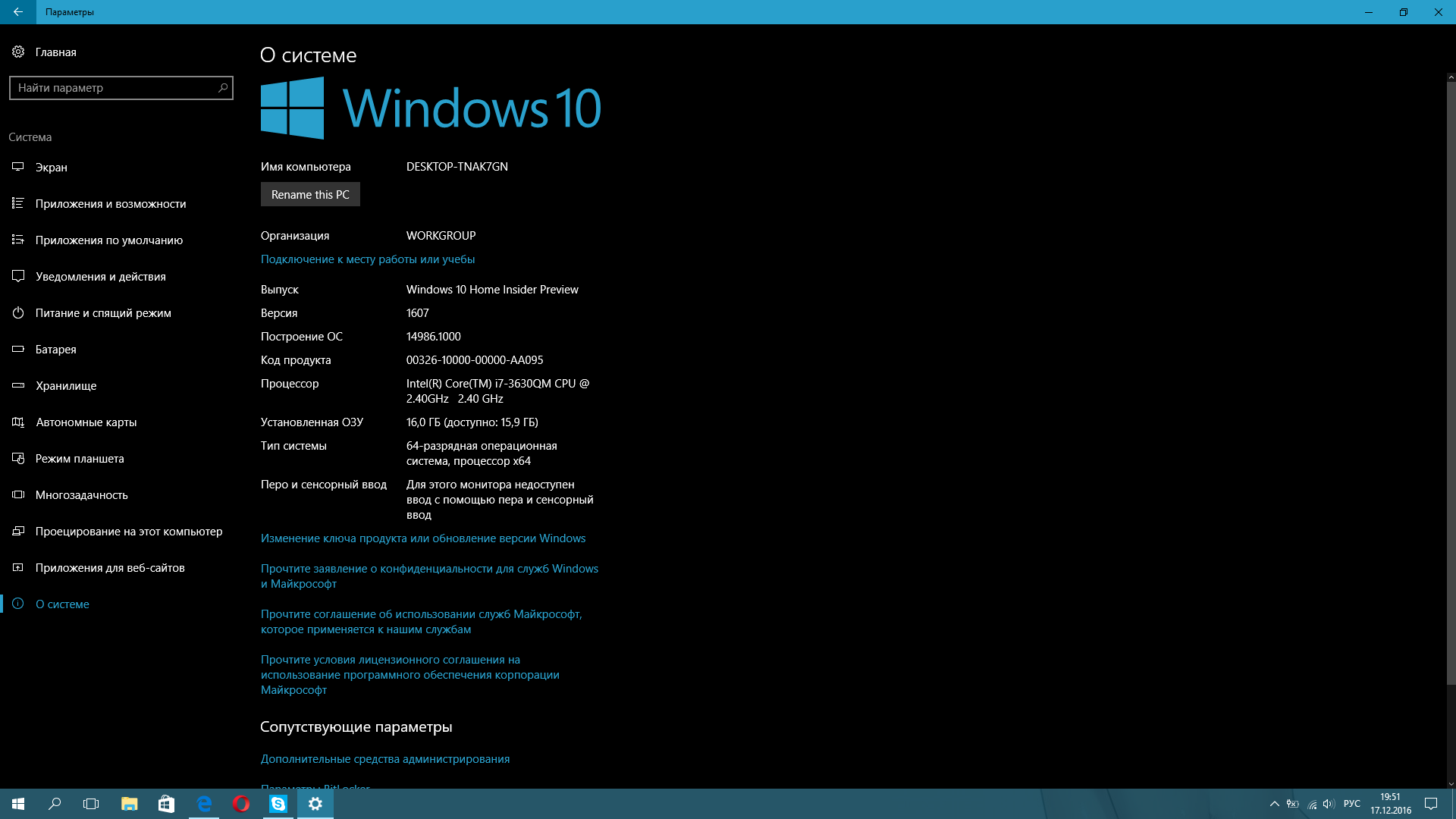Viewport: 1456px width, 819px height.
Task: Open Дополнительные средства администрирования link
Action: point(385,759)
